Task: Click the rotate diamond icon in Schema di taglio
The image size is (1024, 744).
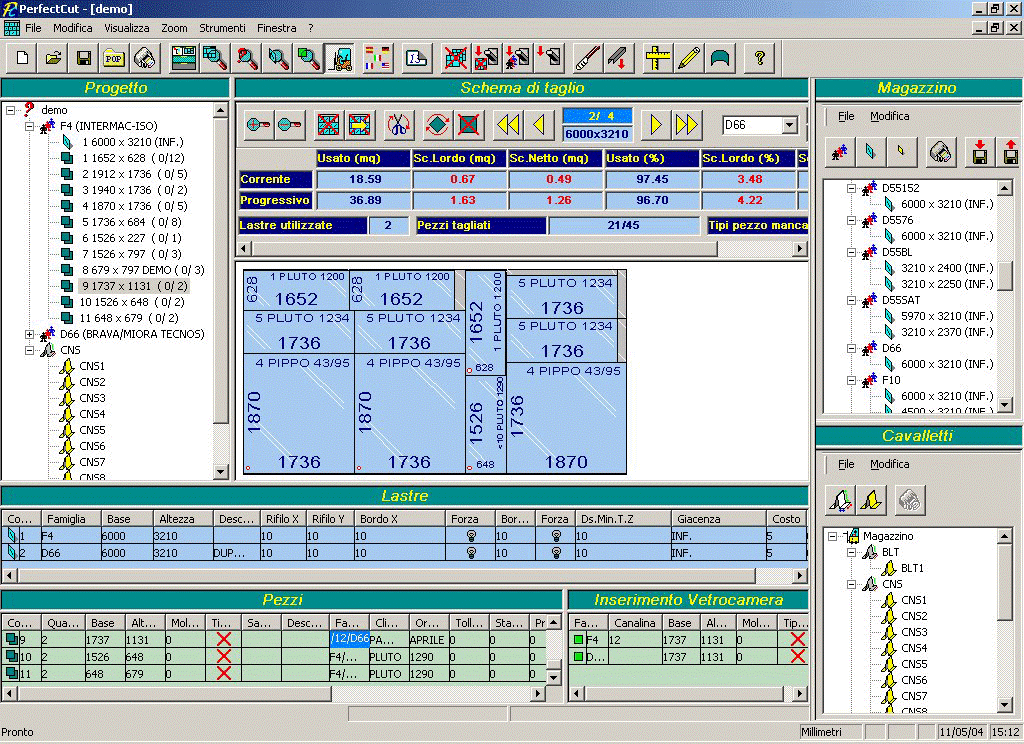Action: click(x=437, y=124)
